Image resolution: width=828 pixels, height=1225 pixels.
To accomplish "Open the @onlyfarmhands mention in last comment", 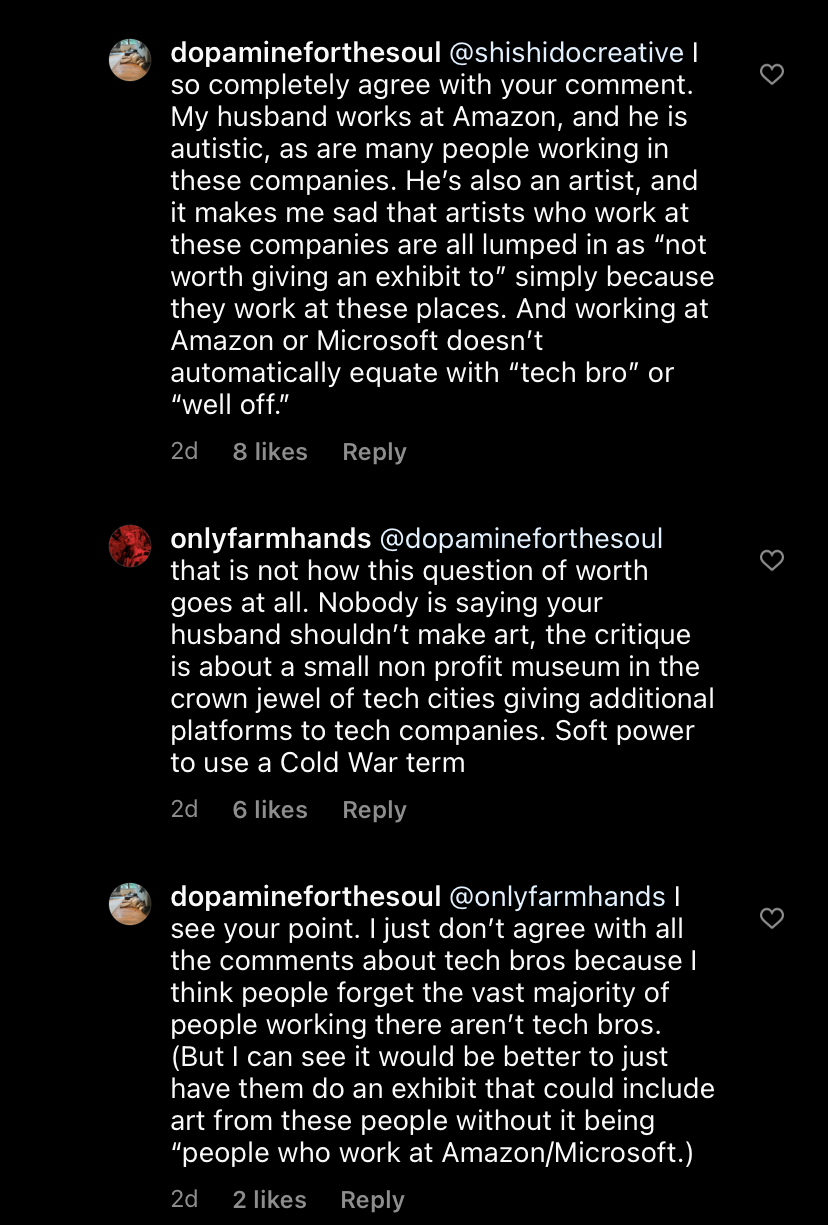I will pyautogui.click(x=557, y=897).
